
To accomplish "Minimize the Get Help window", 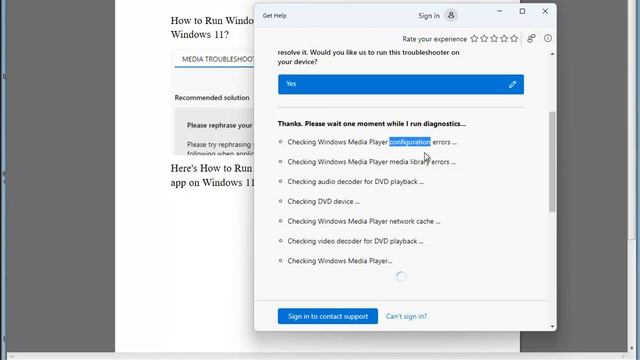I will pyautogui.click(x=500, y=11).
